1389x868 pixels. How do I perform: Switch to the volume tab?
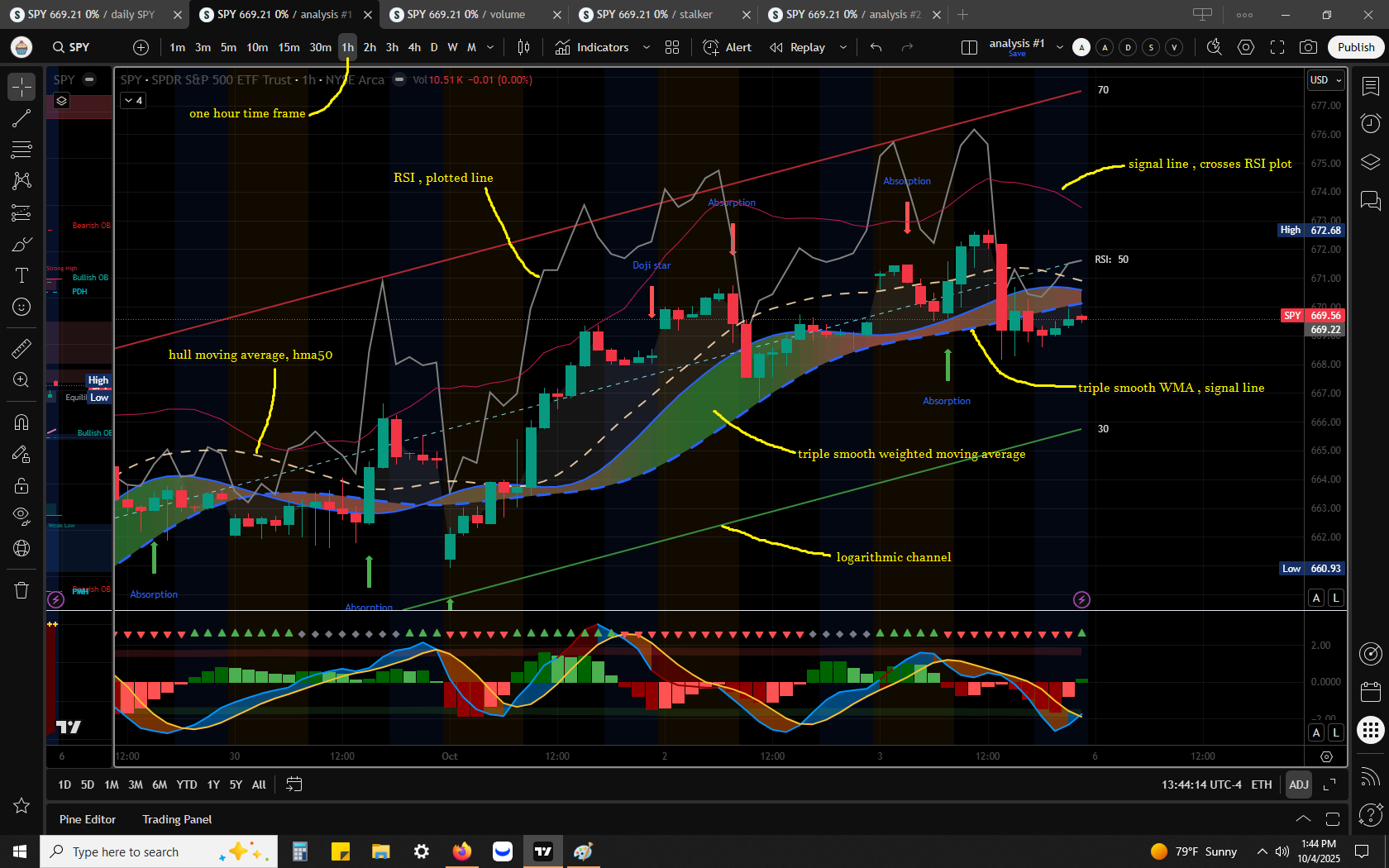473,14
